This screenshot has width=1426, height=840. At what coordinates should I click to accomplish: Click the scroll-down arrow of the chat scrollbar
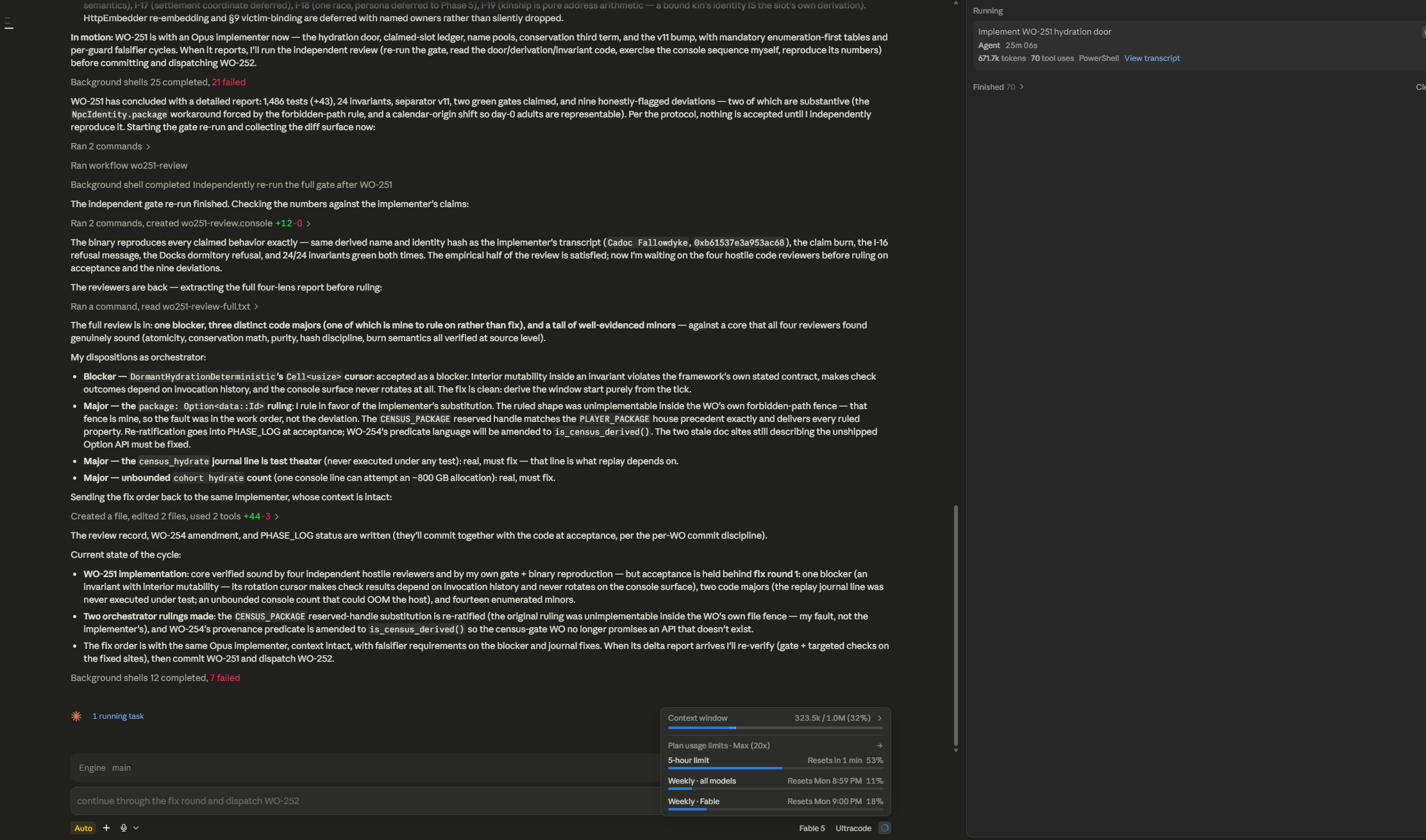coord(955,750)
